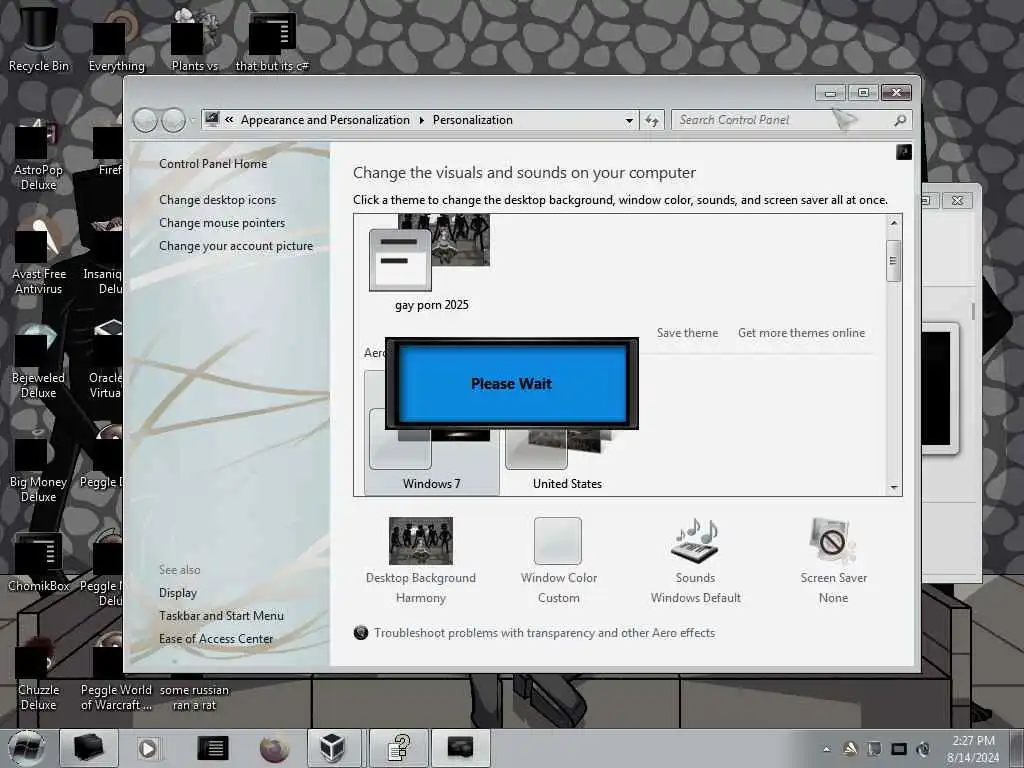
Task: Click Get more themes online
Action: point(801,333)
